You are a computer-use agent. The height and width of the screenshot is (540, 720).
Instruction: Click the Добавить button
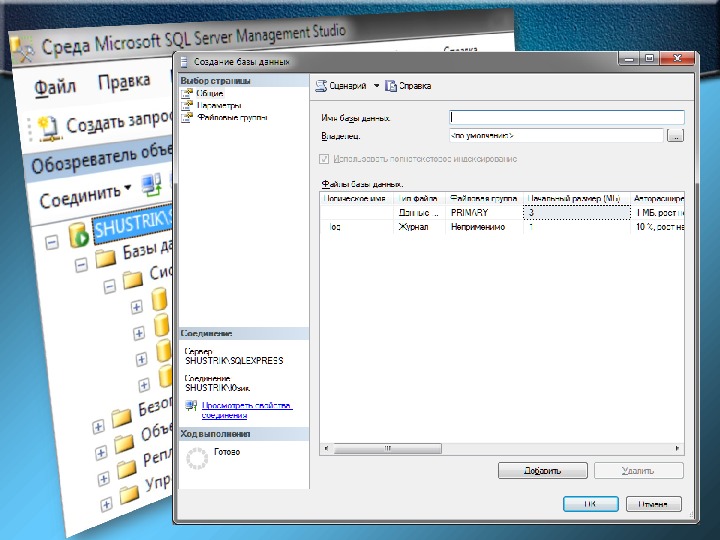(543, 471)
